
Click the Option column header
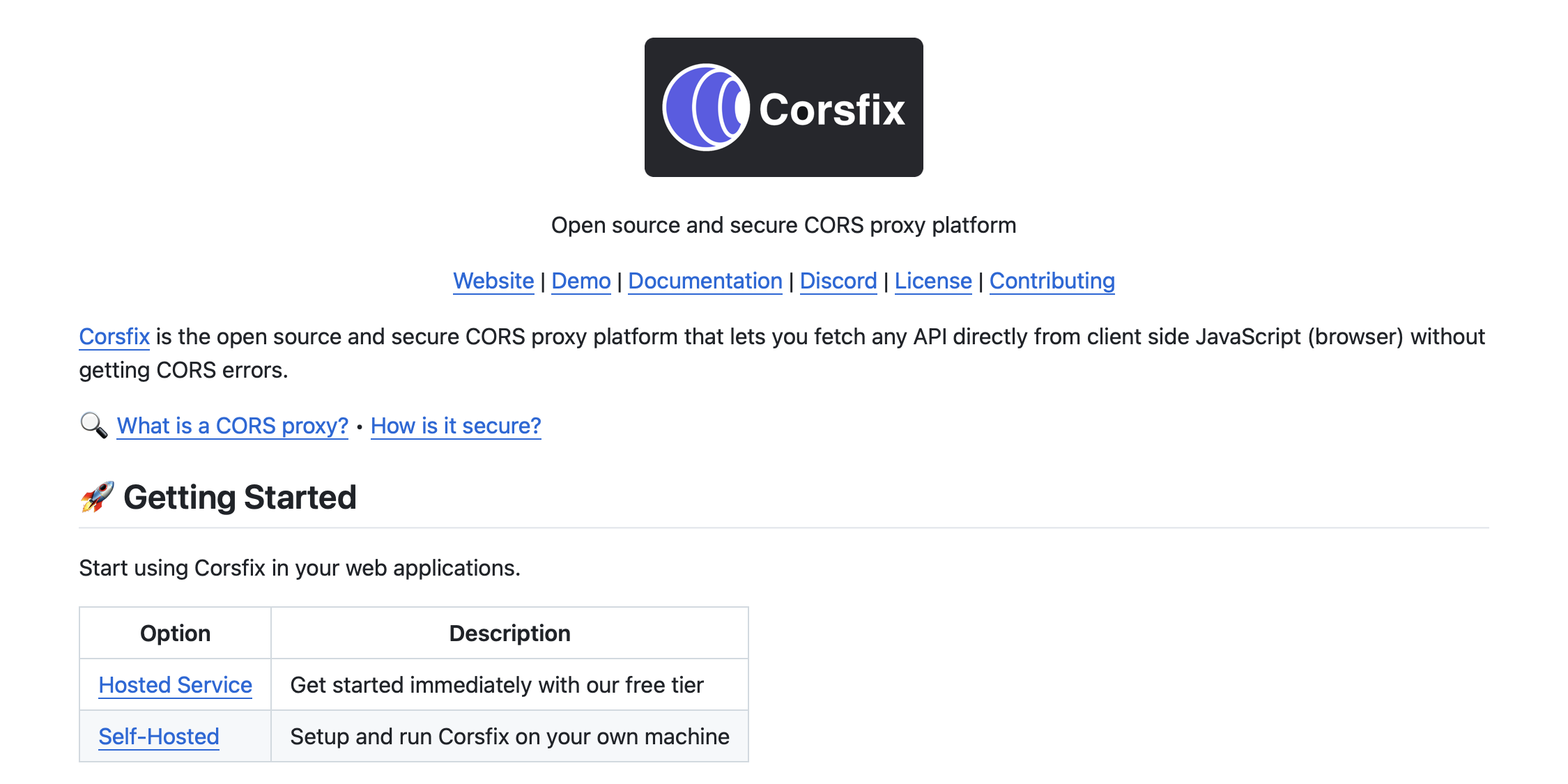tap(175, 633)
